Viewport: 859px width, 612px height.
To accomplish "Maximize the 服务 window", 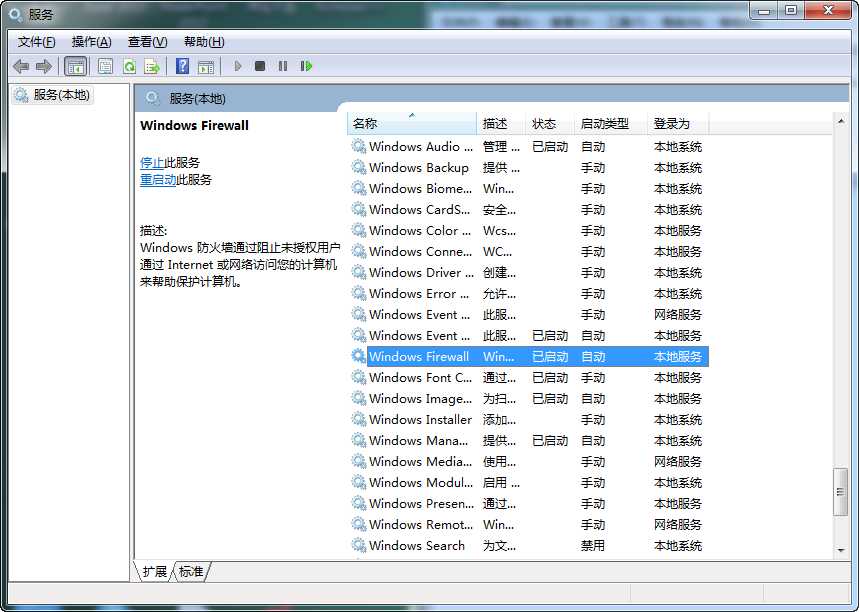I will point(791,10).
